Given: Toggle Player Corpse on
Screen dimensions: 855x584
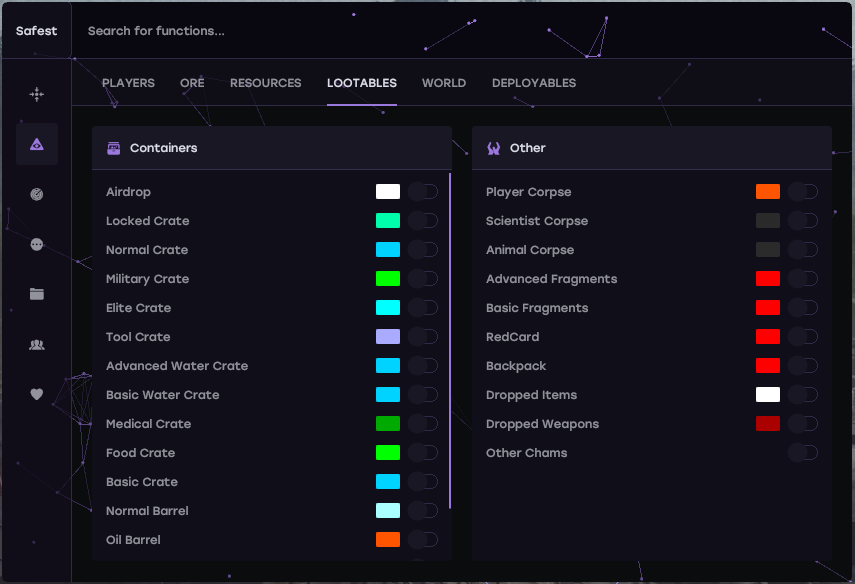Looking at the screenshot, I should [x=803, y=192].
